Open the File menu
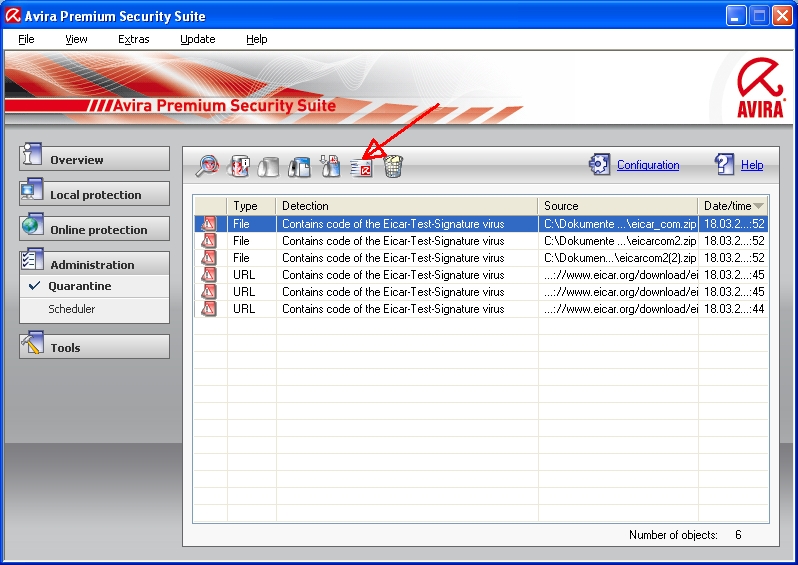 coord(26,39)
